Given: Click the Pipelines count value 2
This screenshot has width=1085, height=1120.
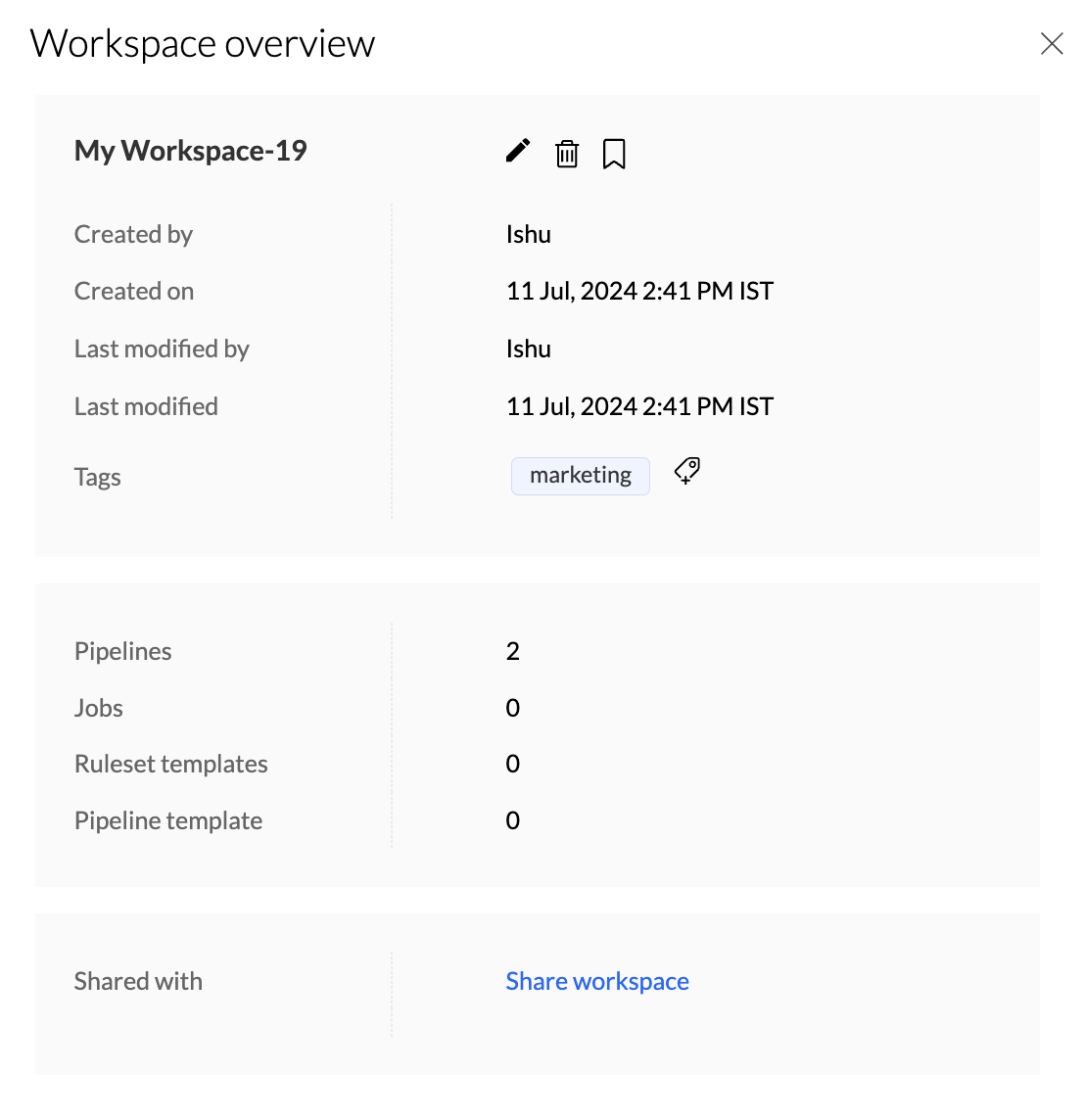Looking at the screenshot, I should 512,651.
